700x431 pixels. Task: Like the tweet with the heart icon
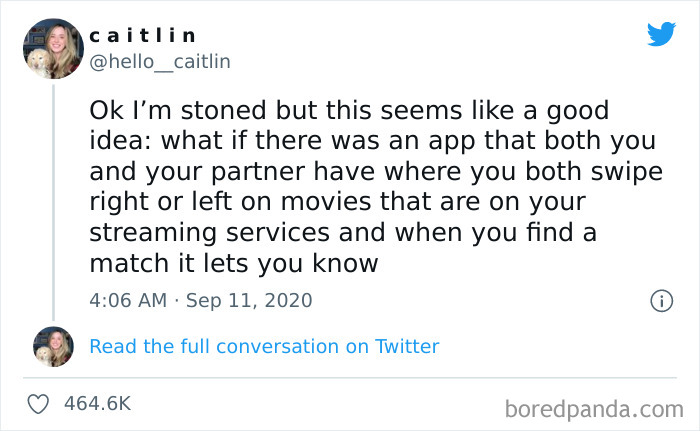[x=41, y=404]
